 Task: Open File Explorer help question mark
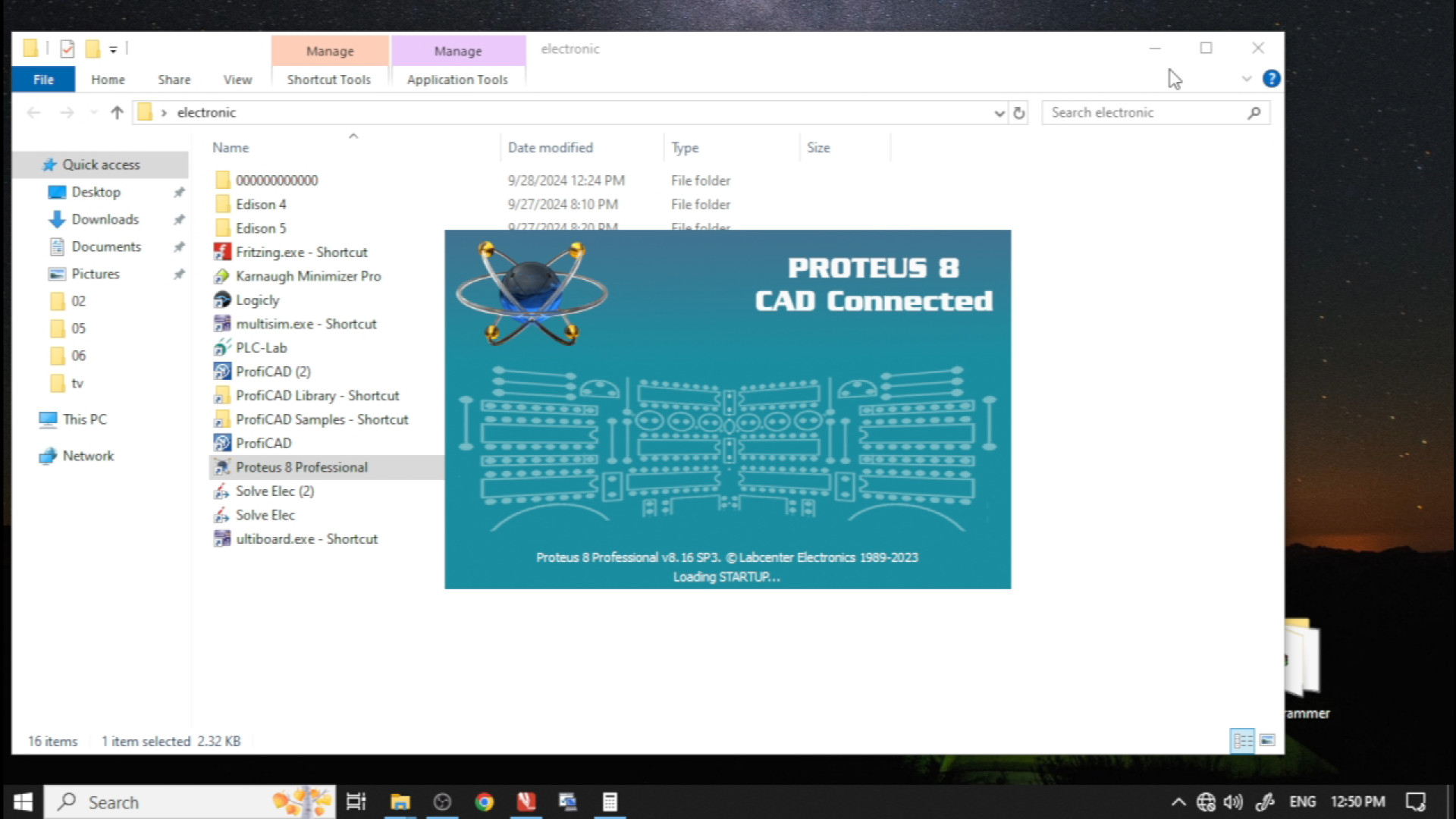click(1272, 79)
